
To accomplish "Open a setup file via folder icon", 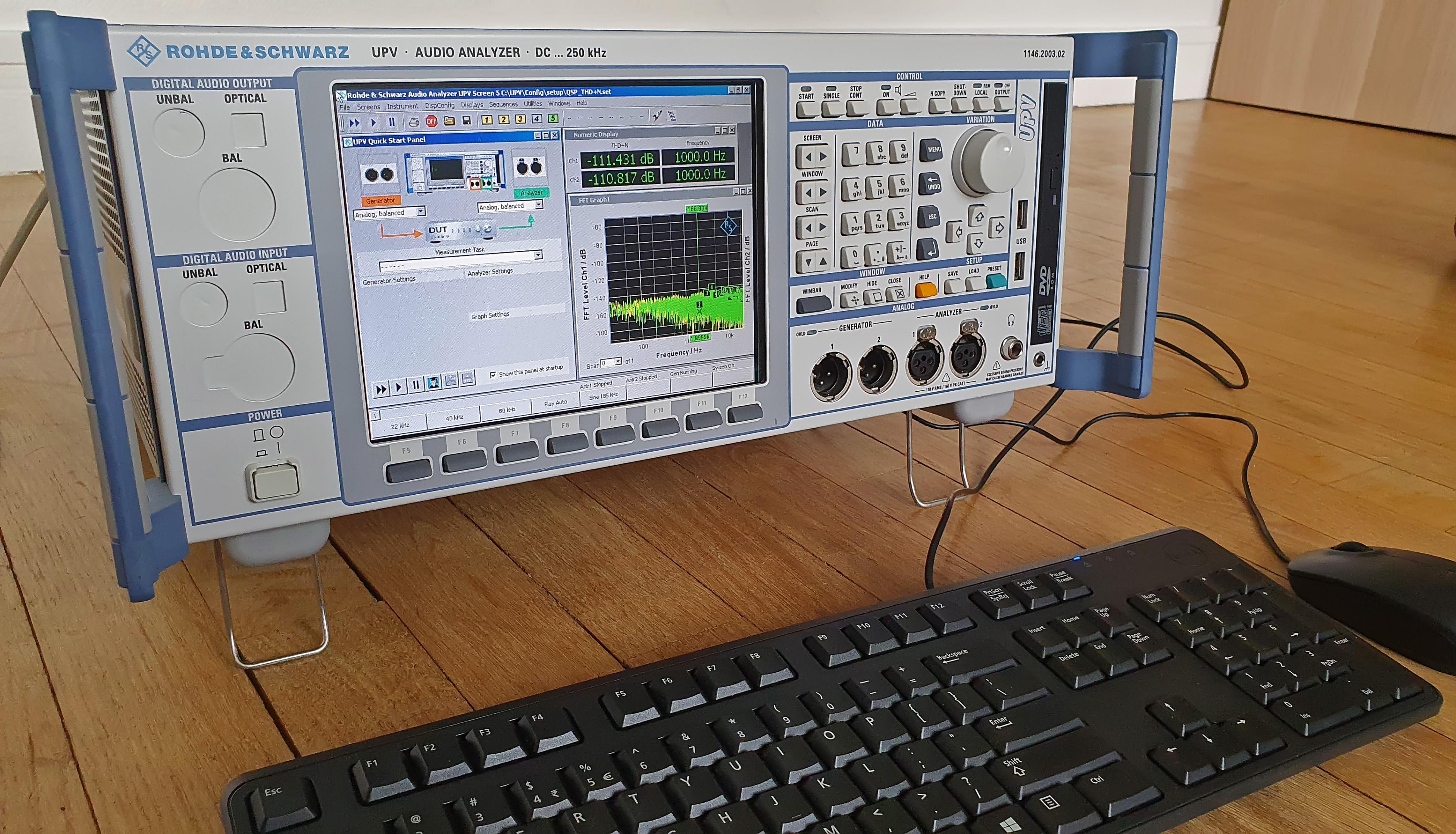I will [449, 120].
